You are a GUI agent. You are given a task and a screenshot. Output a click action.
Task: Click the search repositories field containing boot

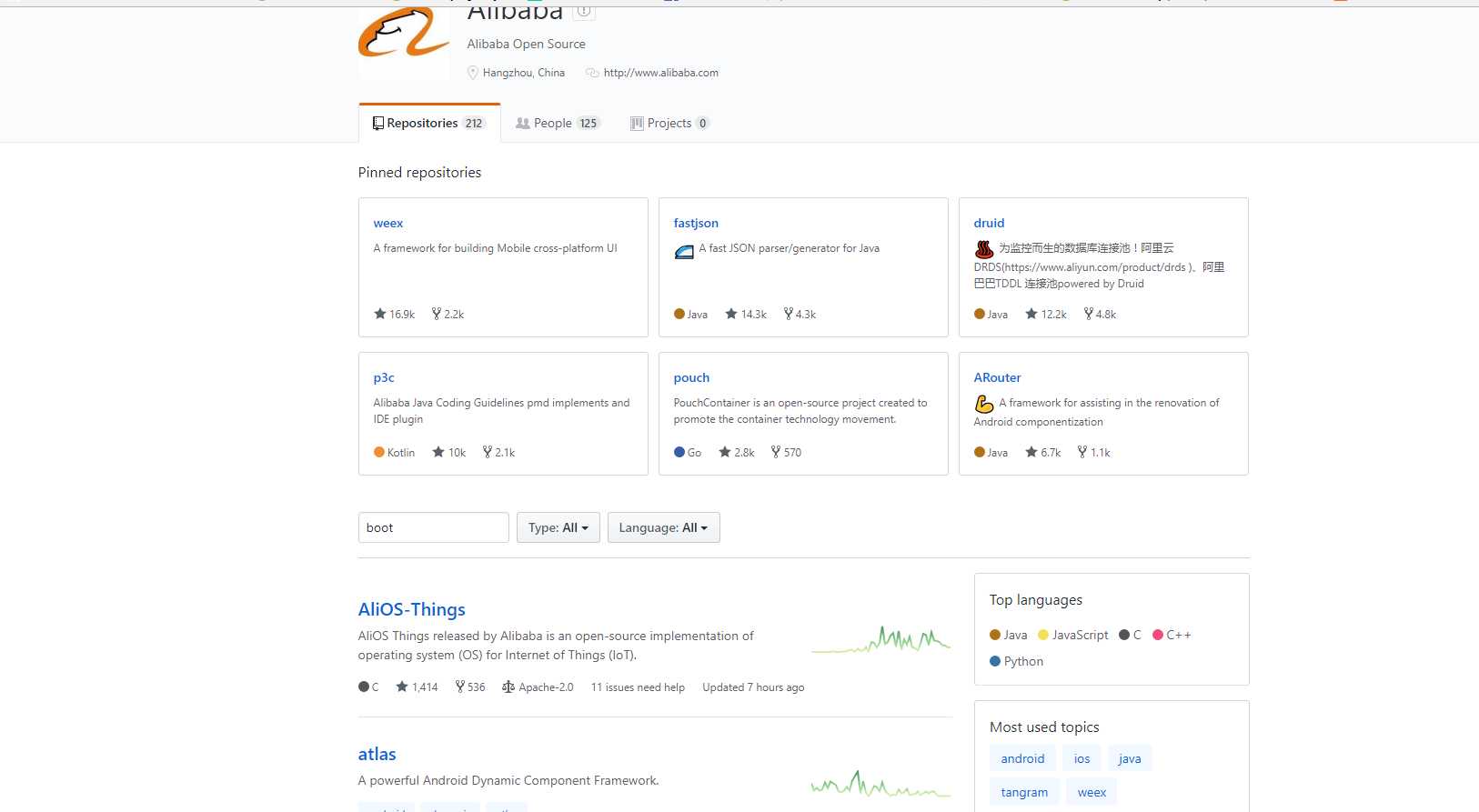[433, 527]
